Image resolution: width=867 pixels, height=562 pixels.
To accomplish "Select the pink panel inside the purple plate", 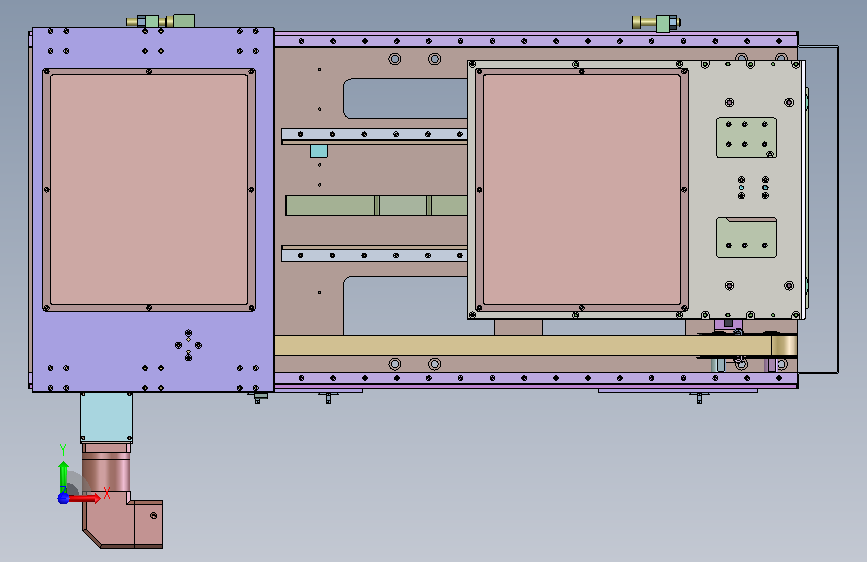I will 149,189.
